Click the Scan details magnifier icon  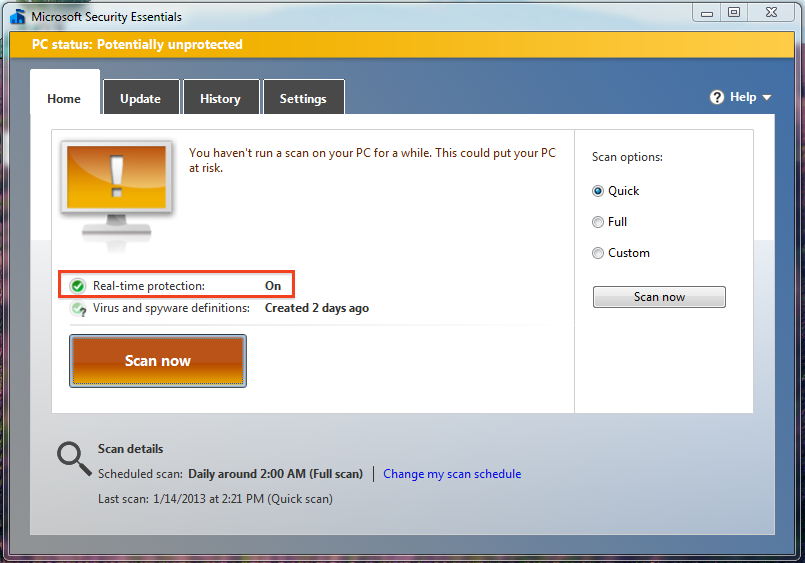[74, 459]
